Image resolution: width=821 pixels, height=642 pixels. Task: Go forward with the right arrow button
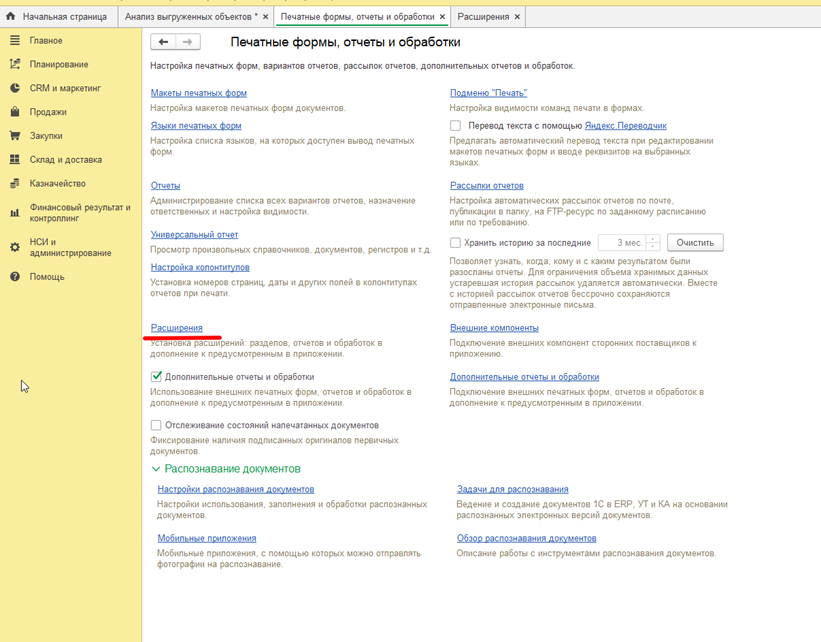coord(187,42)
